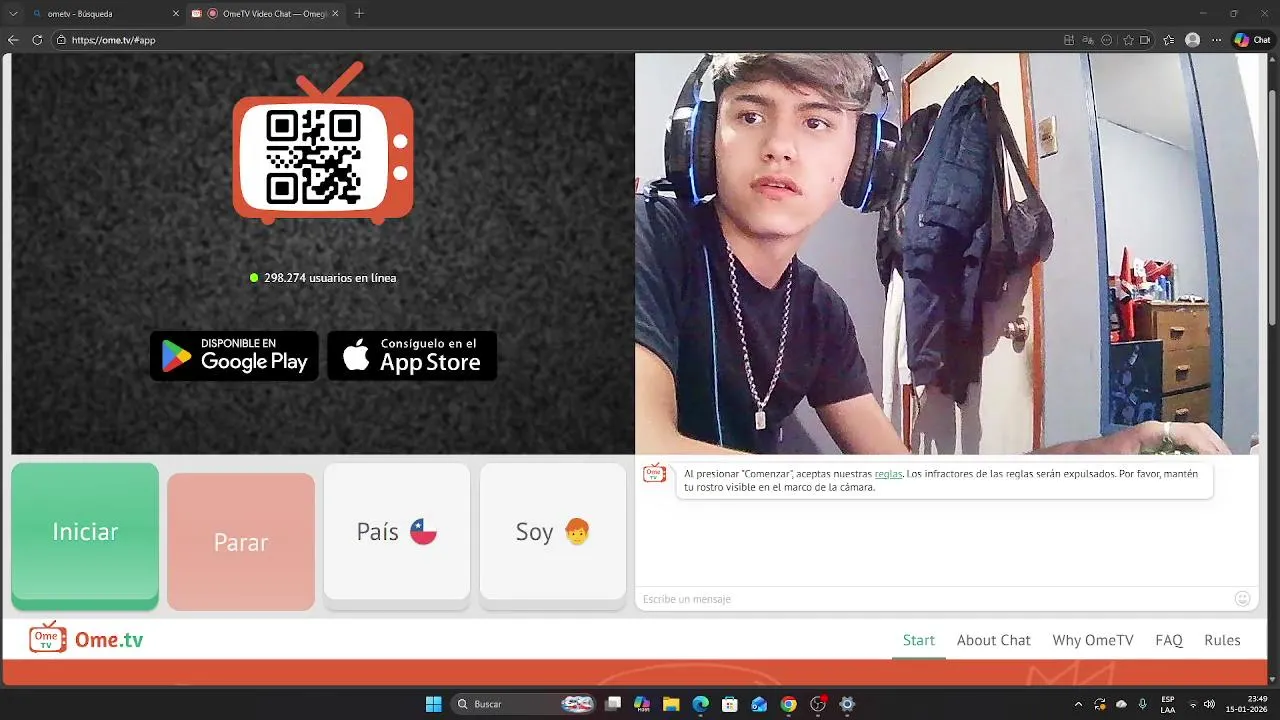Open the País country selector
Viewport: 1280px width, 720px height.
click(x=397, y=535)
